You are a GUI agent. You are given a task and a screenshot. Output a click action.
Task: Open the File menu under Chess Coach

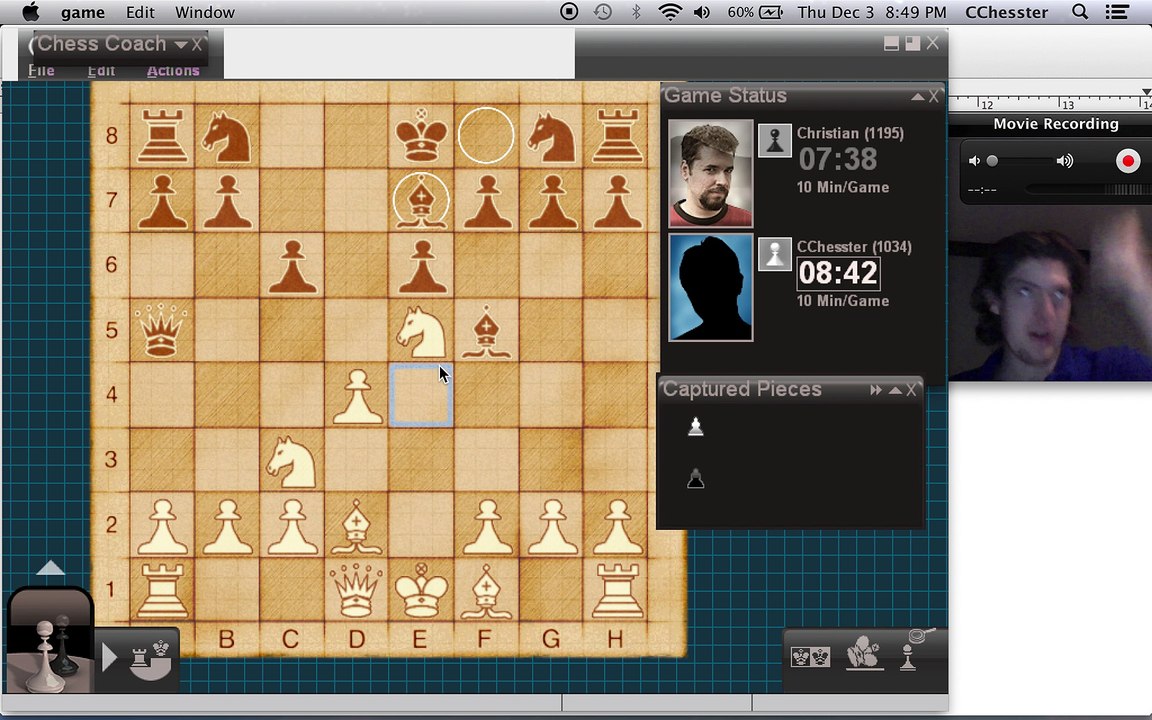[x=41, y=71]
